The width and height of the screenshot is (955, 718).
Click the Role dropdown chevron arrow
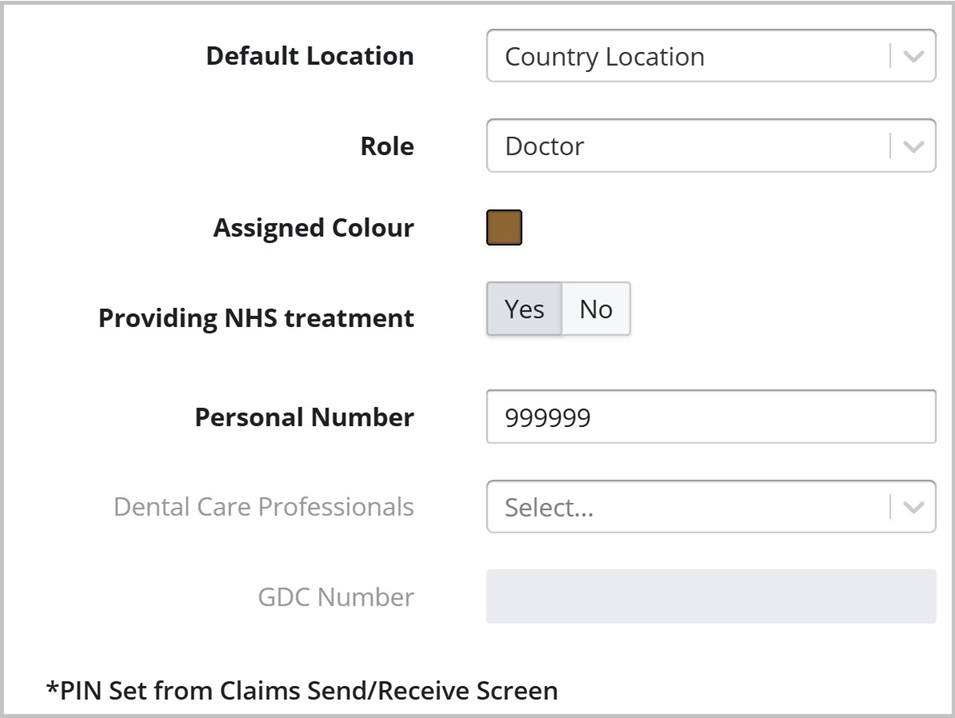point(913,146)
